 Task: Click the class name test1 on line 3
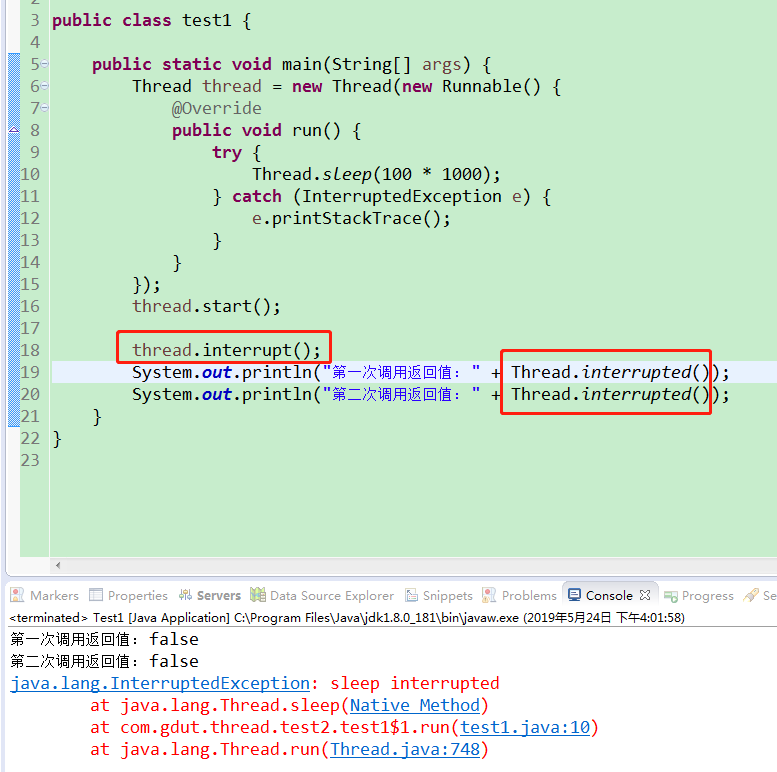pyautogui.click(x=207, y=20)
